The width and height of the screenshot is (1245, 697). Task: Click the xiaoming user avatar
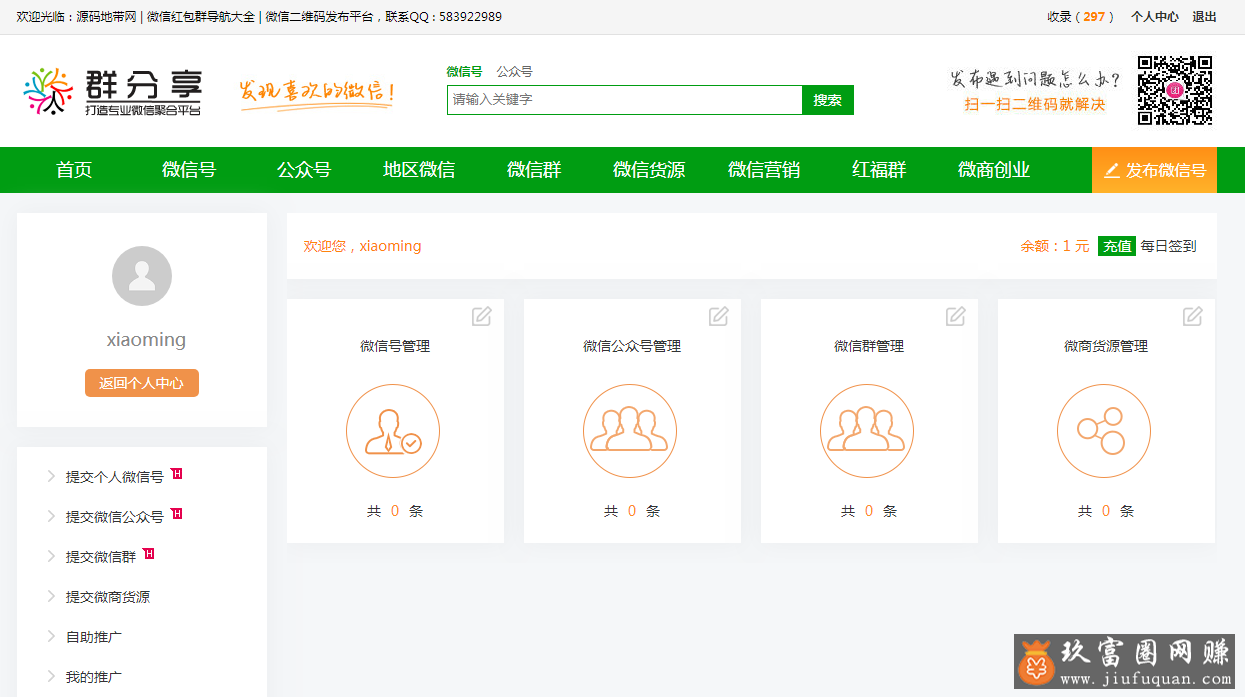[x=142, y=276]
